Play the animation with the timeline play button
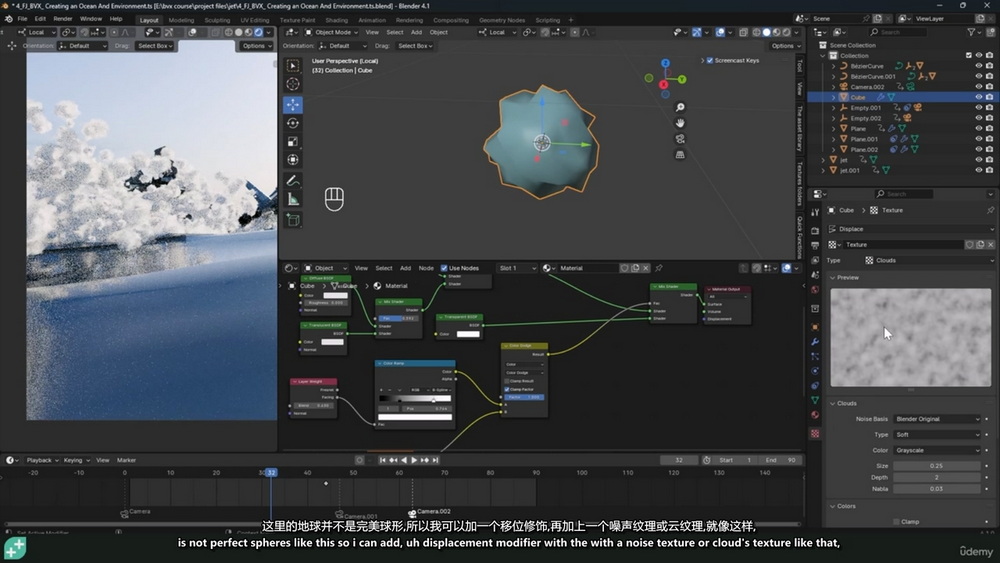 [x=414, y=460]
